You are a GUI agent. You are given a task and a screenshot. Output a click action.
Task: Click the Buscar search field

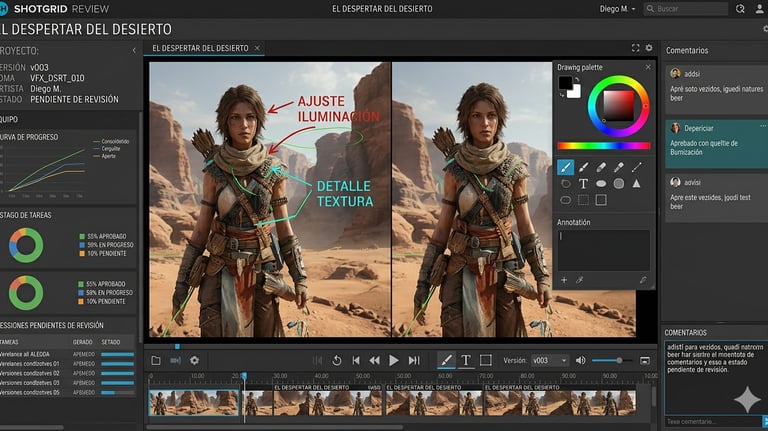[x=687, y=9]
